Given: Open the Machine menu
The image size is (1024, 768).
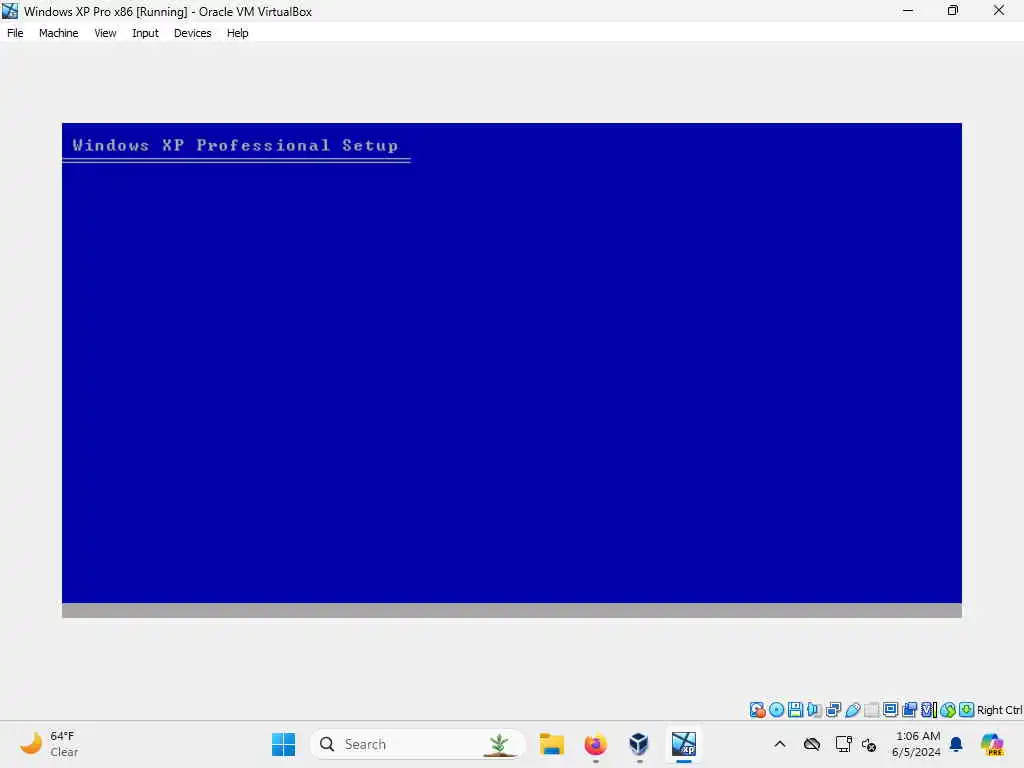Looking at the screenshot, I should point(58,33).
